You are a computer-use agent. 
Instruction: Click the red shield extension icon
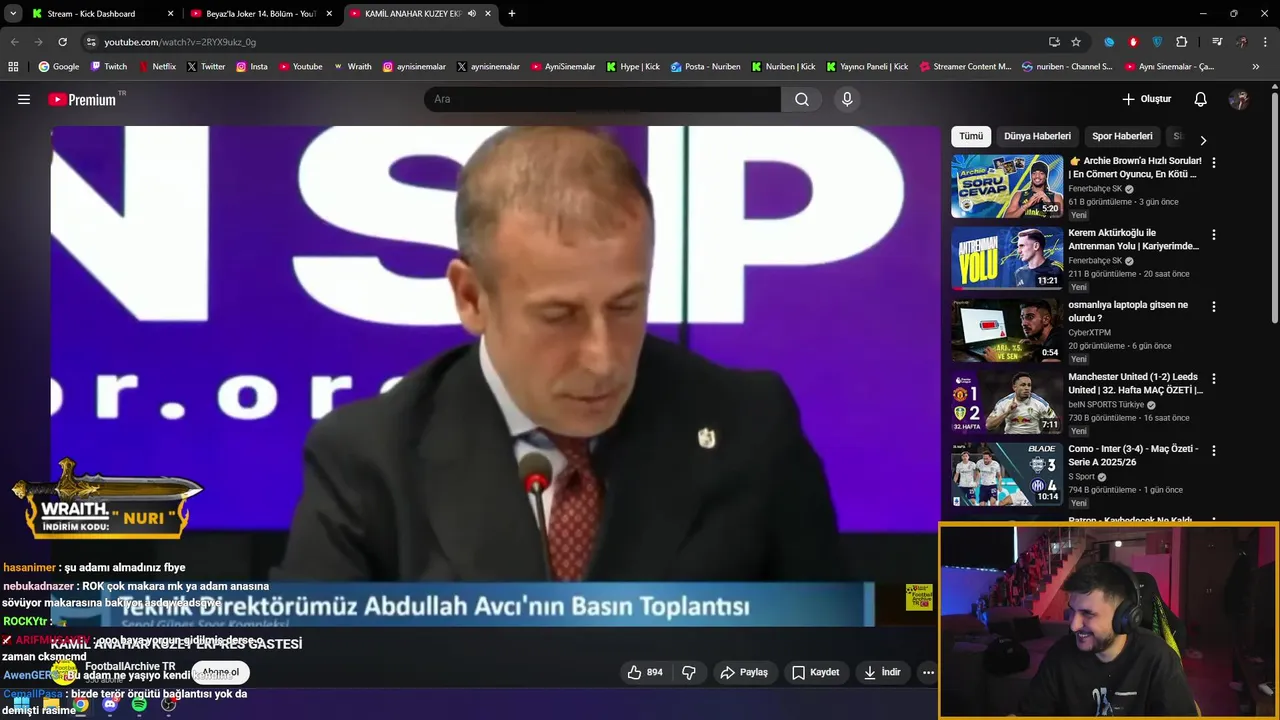pyautogui.click(x=1133, y=42)
